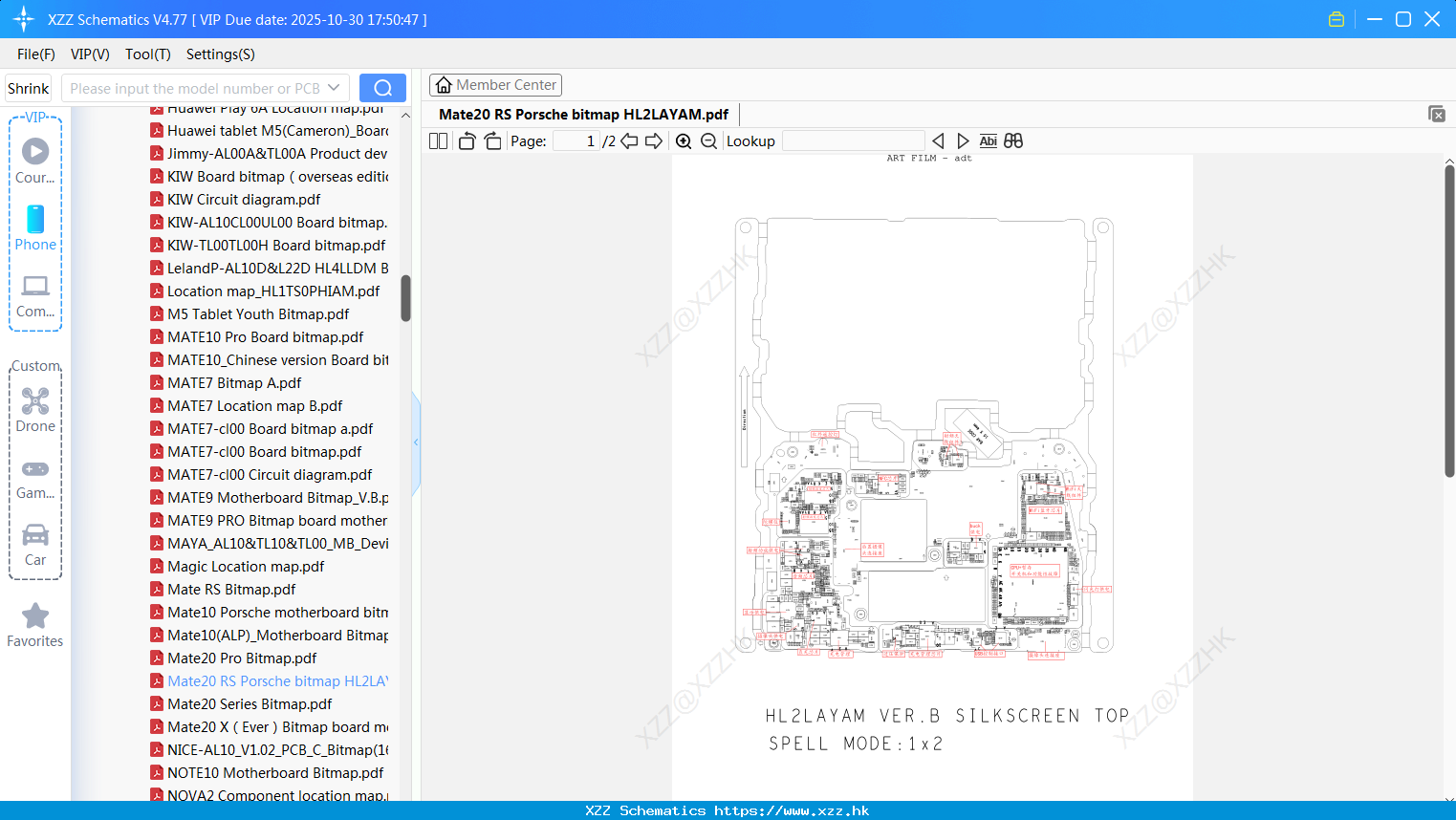The image size is (1456, 820).
Task: Open the Game console sidebar category
Action: 35,479
